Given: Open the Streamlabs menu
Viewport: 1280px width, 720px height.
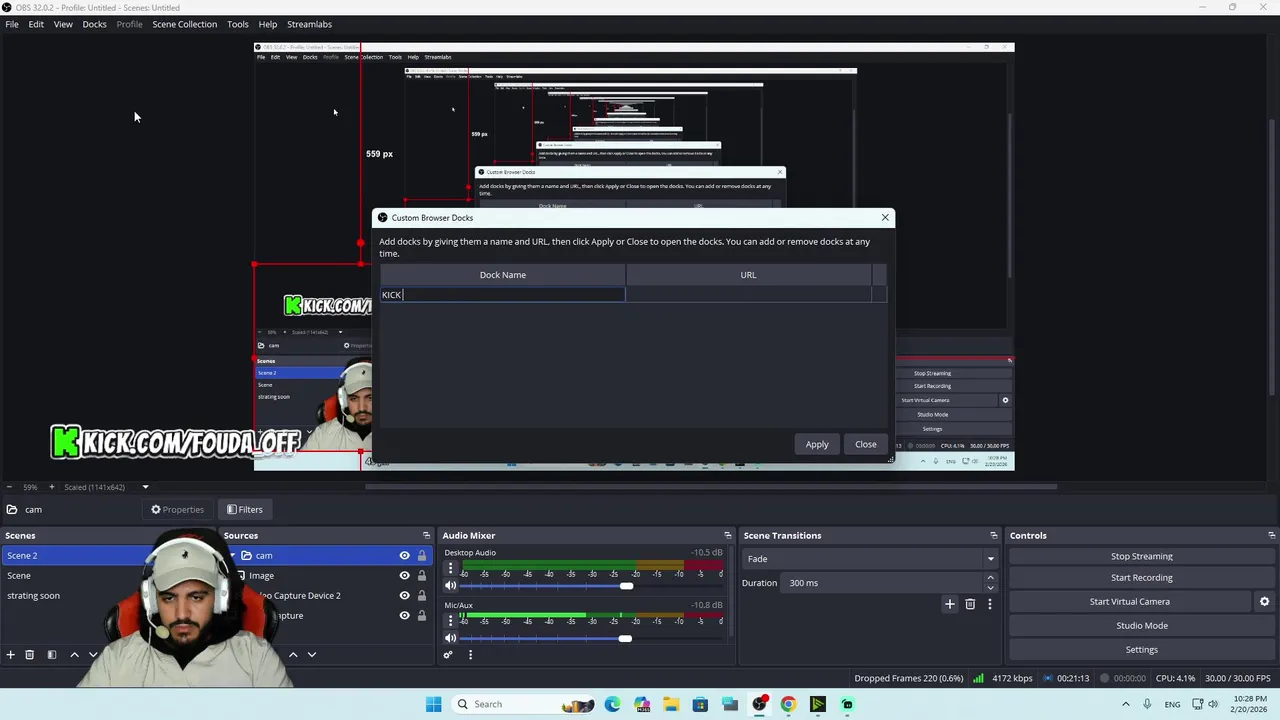Looking at the screenshot, I should 309,24.
